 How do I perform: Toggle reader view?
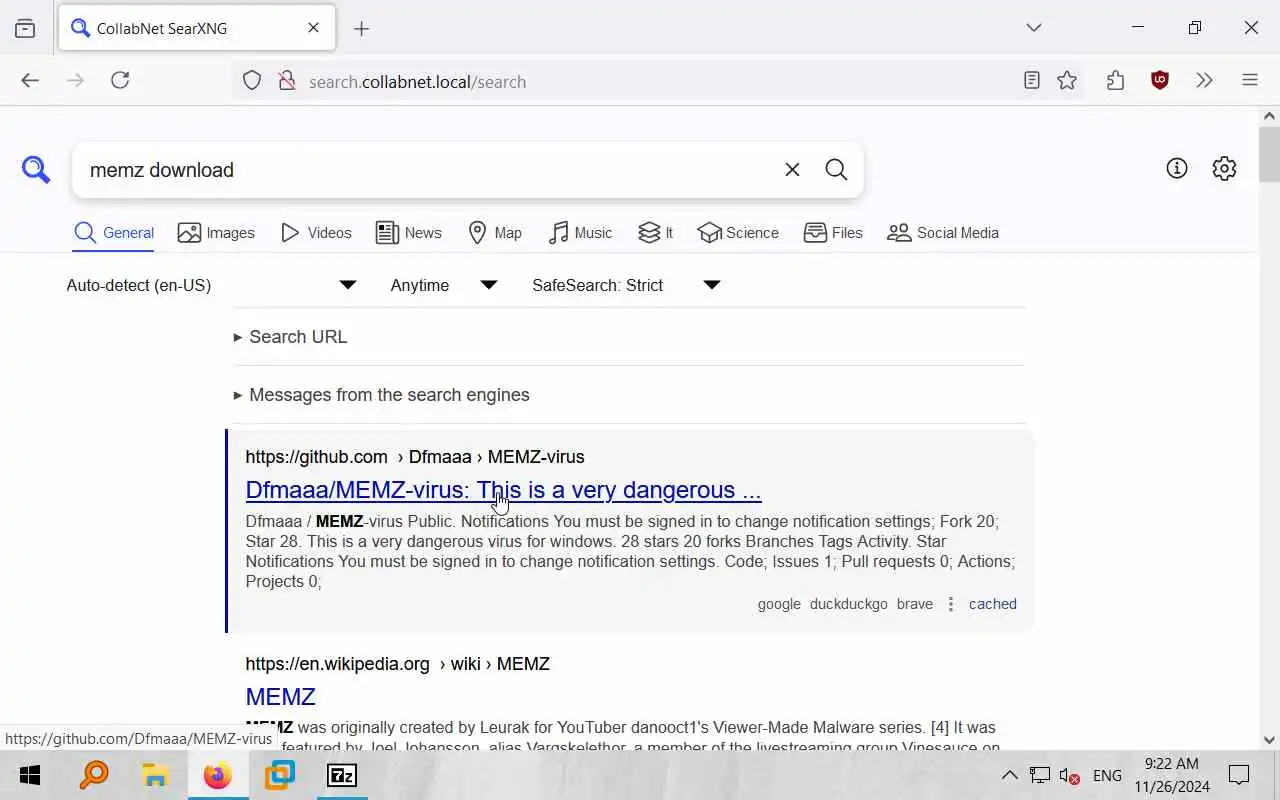[1032, 81]
